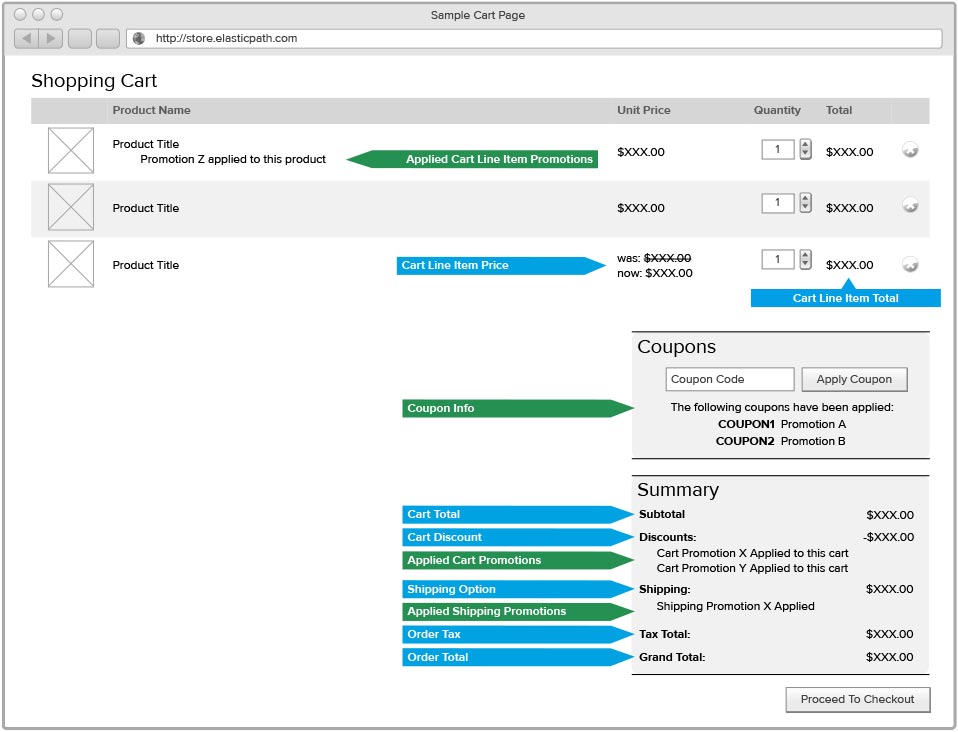Focus the first product's quantity field
Viewport: 958px width, 732px height.
(778, 150)
